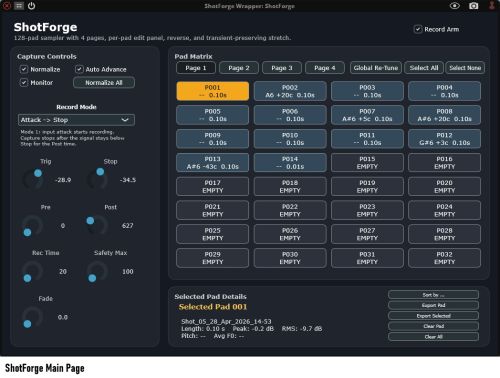Select pad P012
Viewport: 500px width, 378px height.
click(x=444, y=139)
